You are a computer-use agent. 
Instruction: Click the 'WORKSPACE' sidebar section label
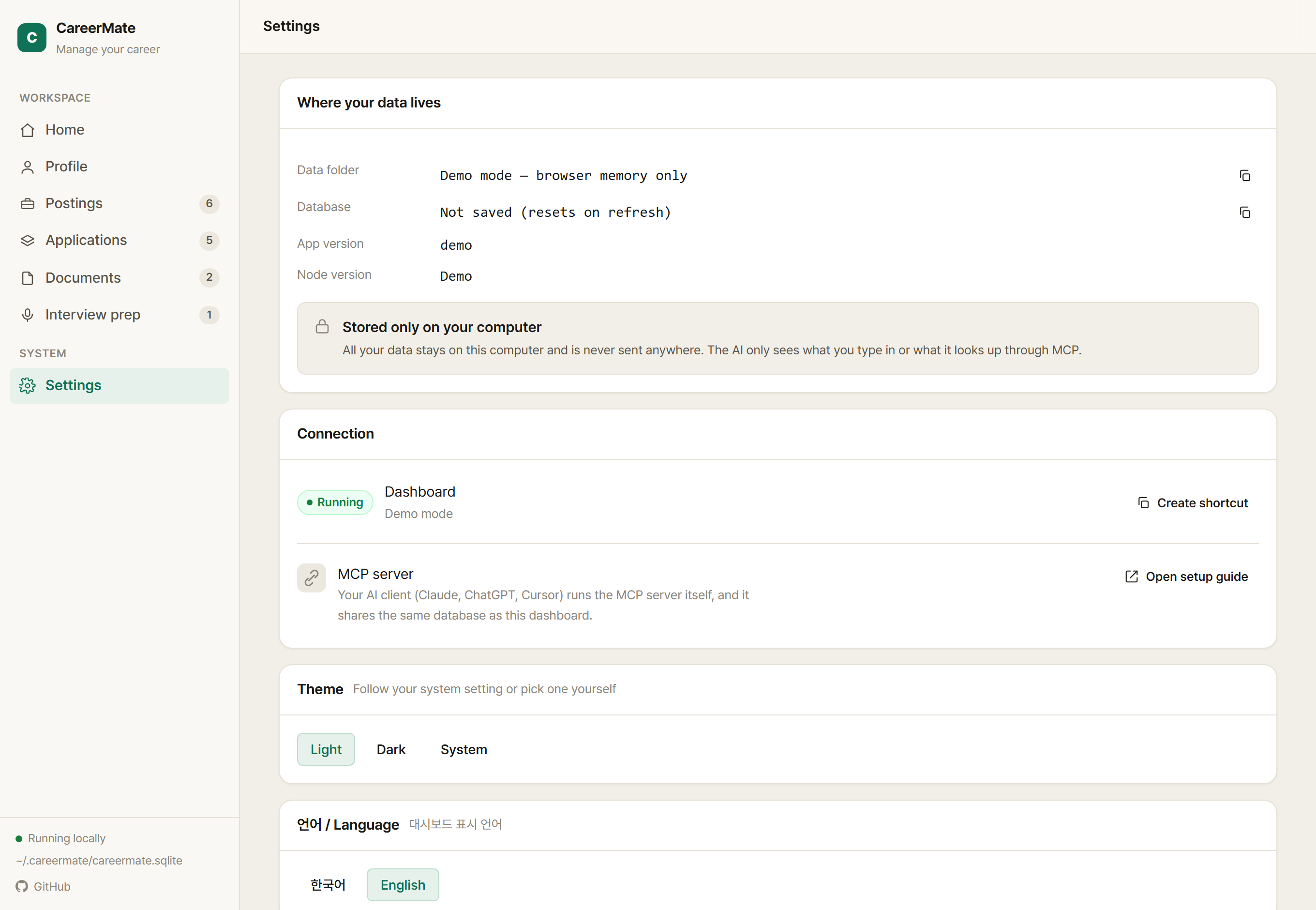(55, 97)
